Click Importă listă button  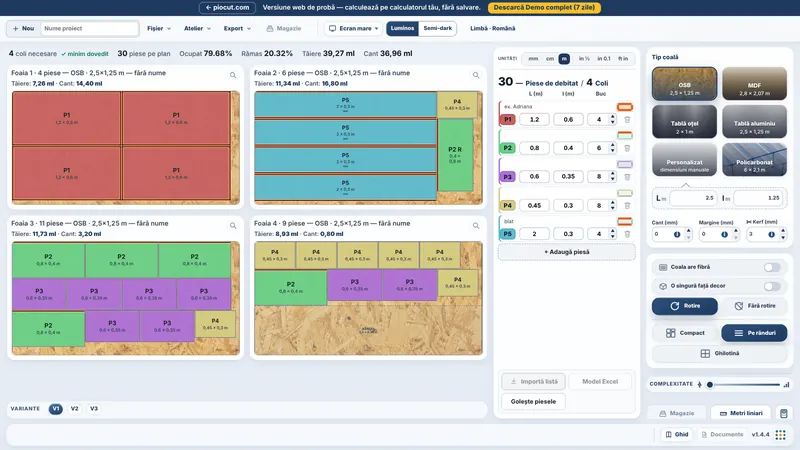tap(533, 382)
